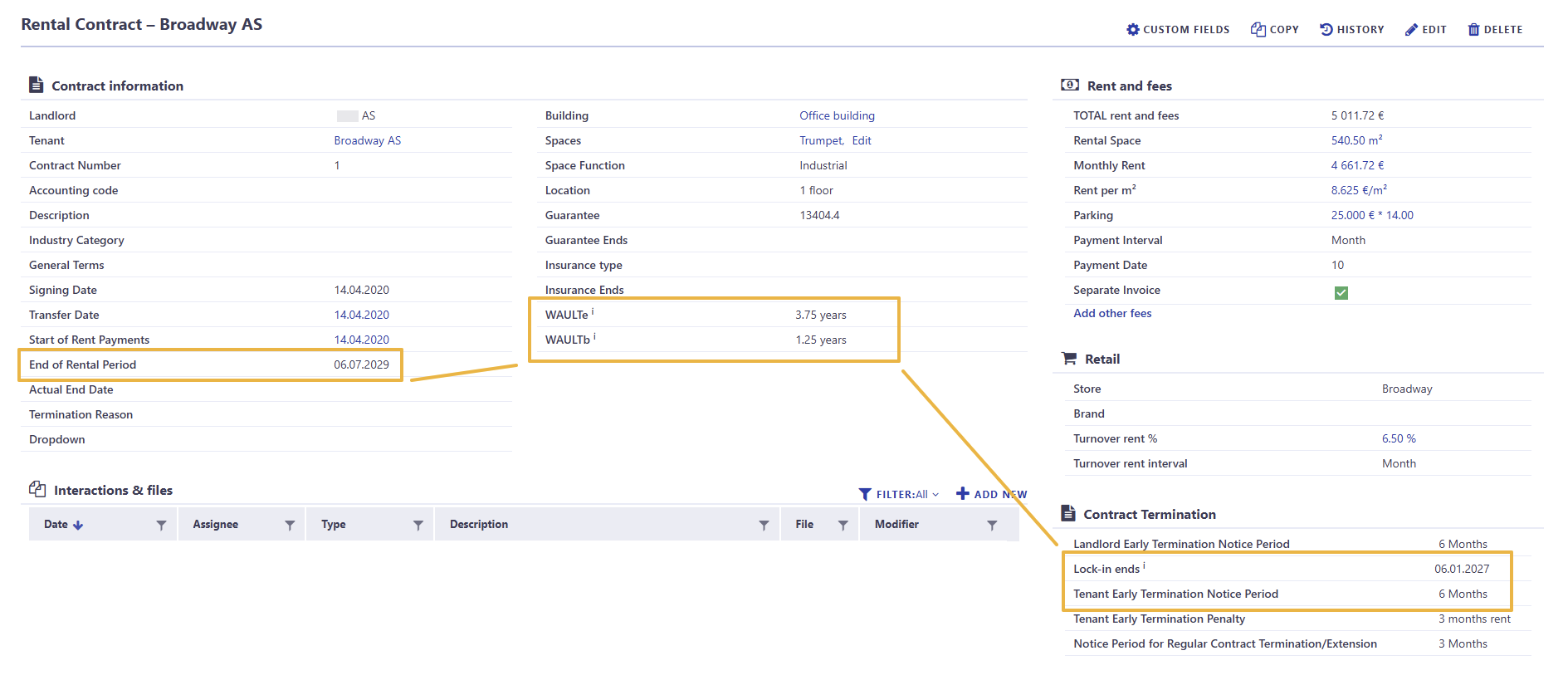Screen dimensions: 1568x680
Task: Click Start of Rent Payments date 14.04.2020
Action: click(361, 340)
